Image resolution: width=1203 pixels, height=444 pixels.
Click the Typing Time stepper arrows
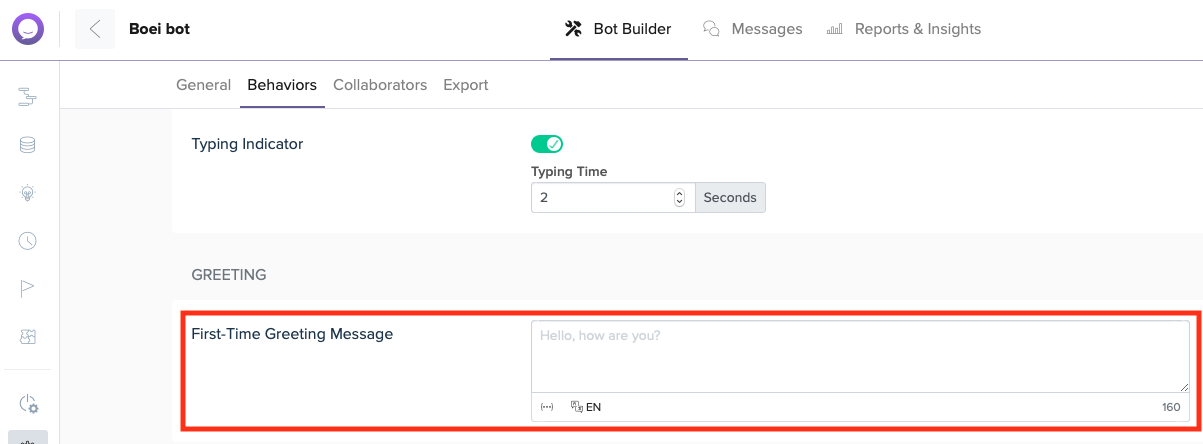pyautogui.click(x=680, y=198)
